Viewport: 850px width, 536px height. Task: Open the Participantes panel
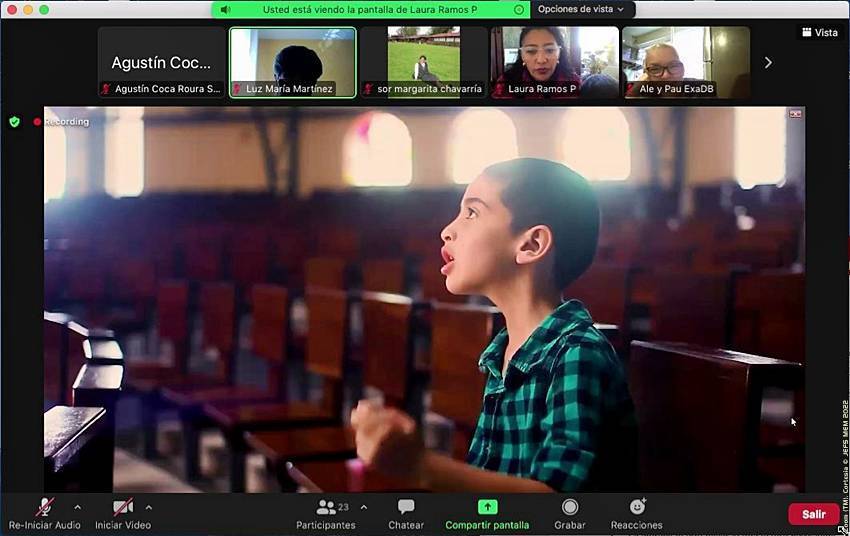[326, 514]
